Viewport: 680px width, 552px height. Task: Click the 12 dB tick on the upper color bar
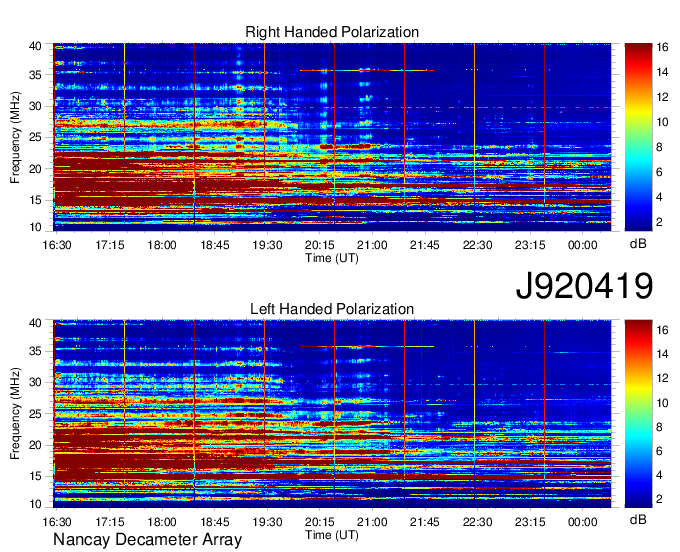(x=662, y=97)
